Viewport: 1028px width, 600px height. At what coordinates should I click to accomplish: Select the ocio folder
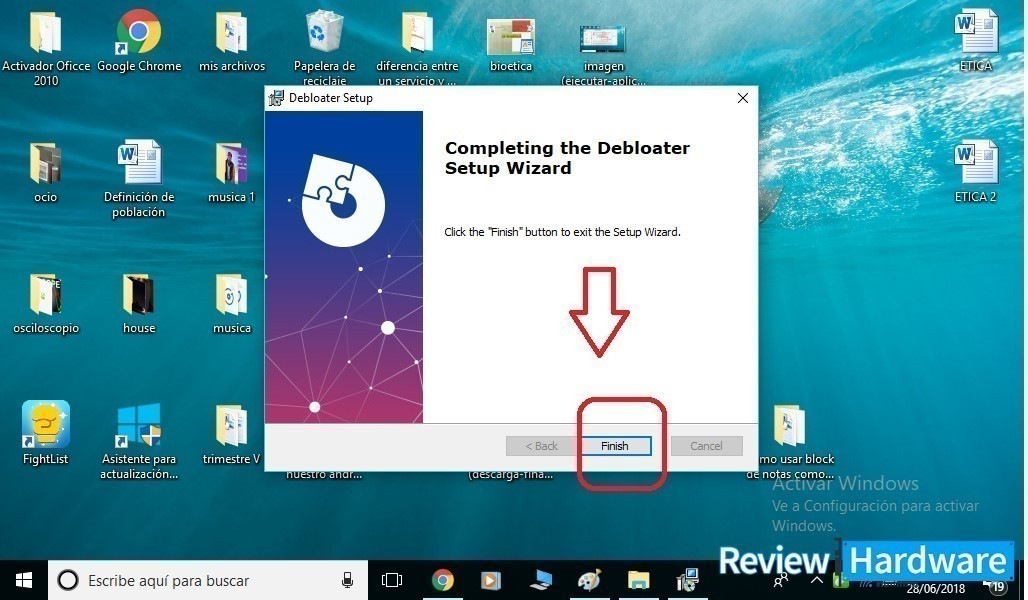pos(46,172)
